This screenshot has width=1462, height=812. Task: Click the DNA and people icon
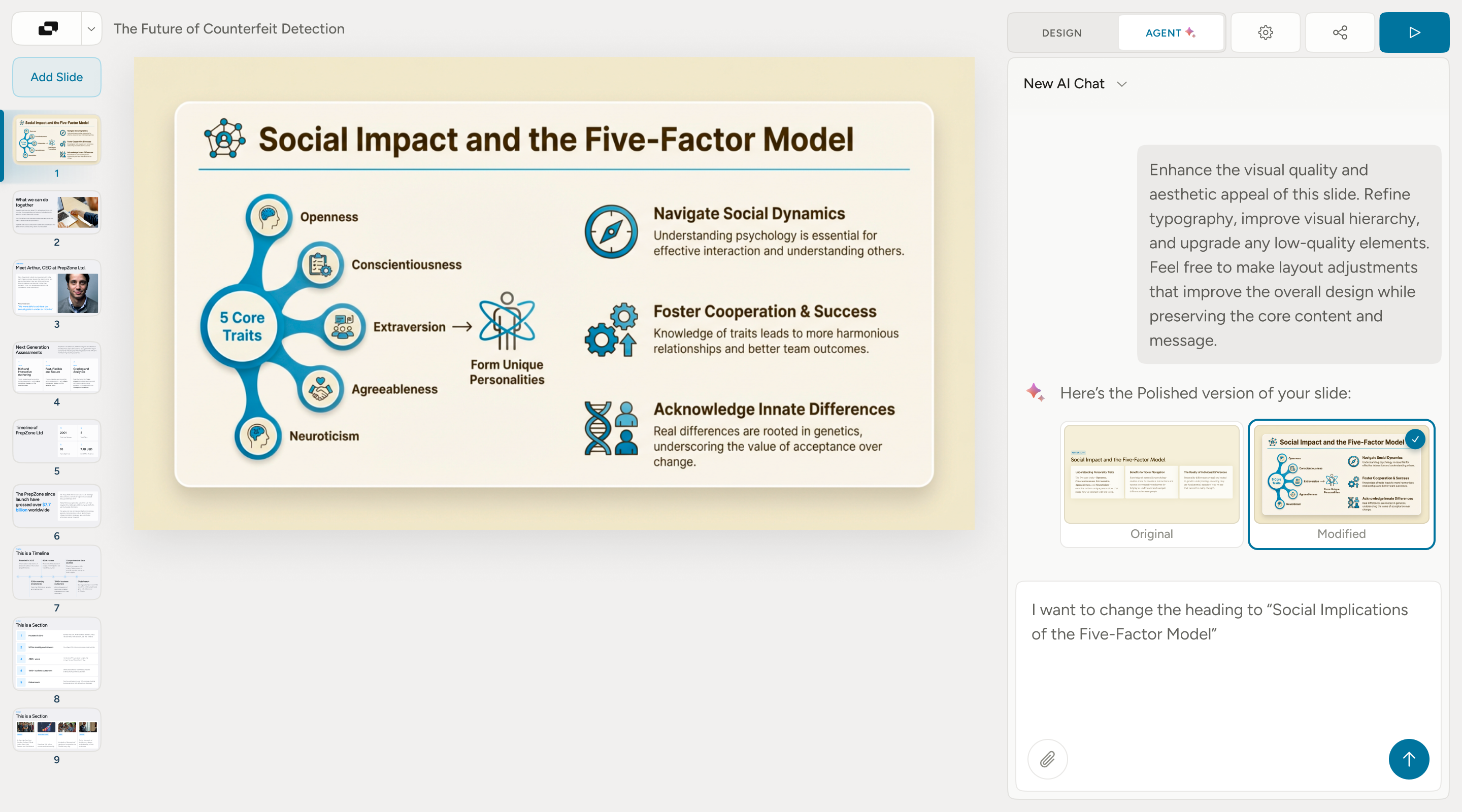(611, 428)
